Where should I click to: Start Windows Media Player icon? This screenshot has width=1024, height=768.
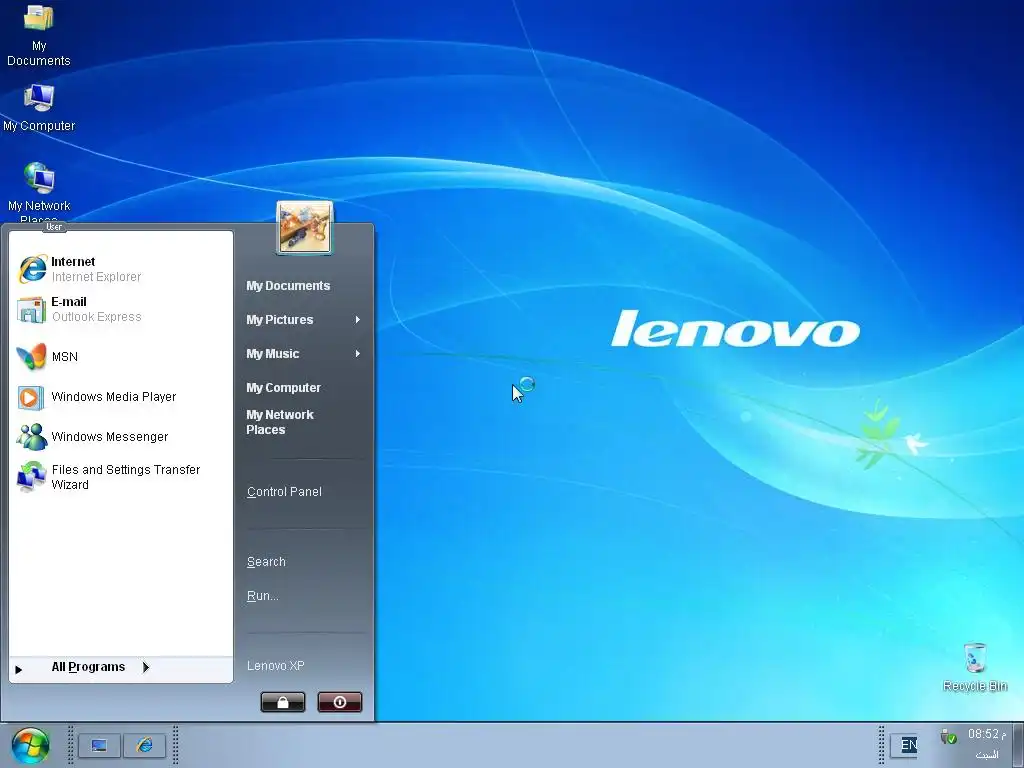click(30, 397)
